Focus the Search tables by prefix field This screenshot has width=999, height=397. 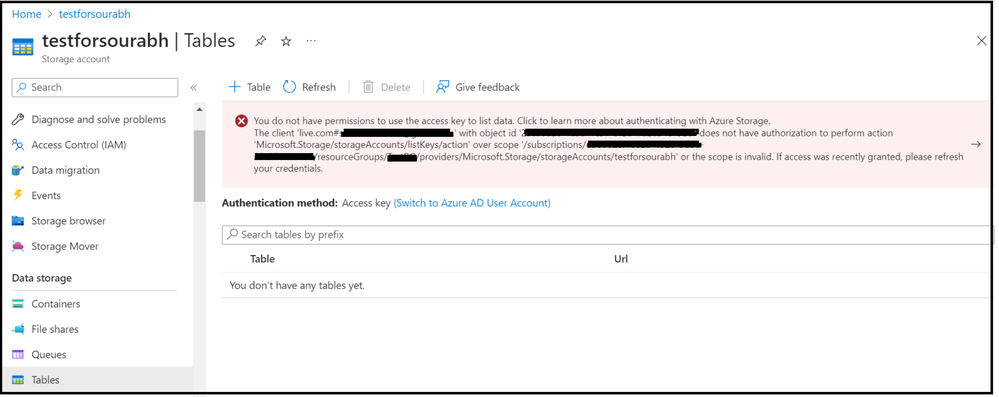[x=607, y=235]
